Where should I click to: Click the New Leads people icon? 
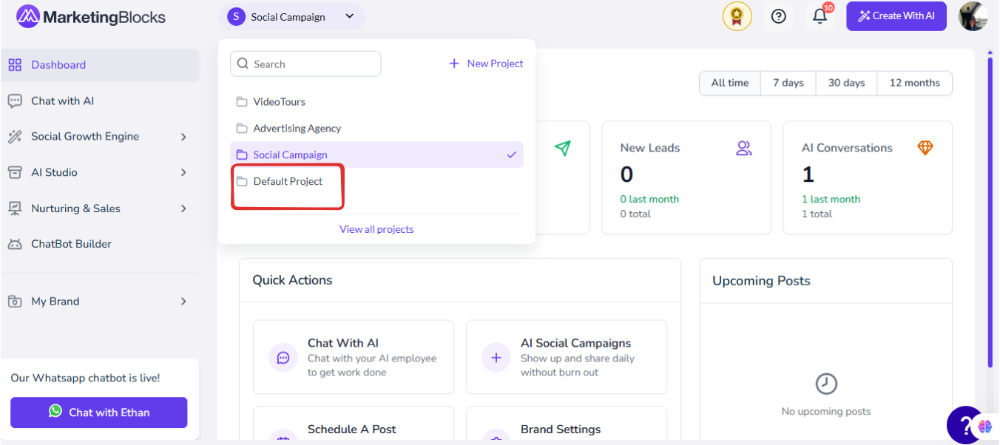click(744, 149)
